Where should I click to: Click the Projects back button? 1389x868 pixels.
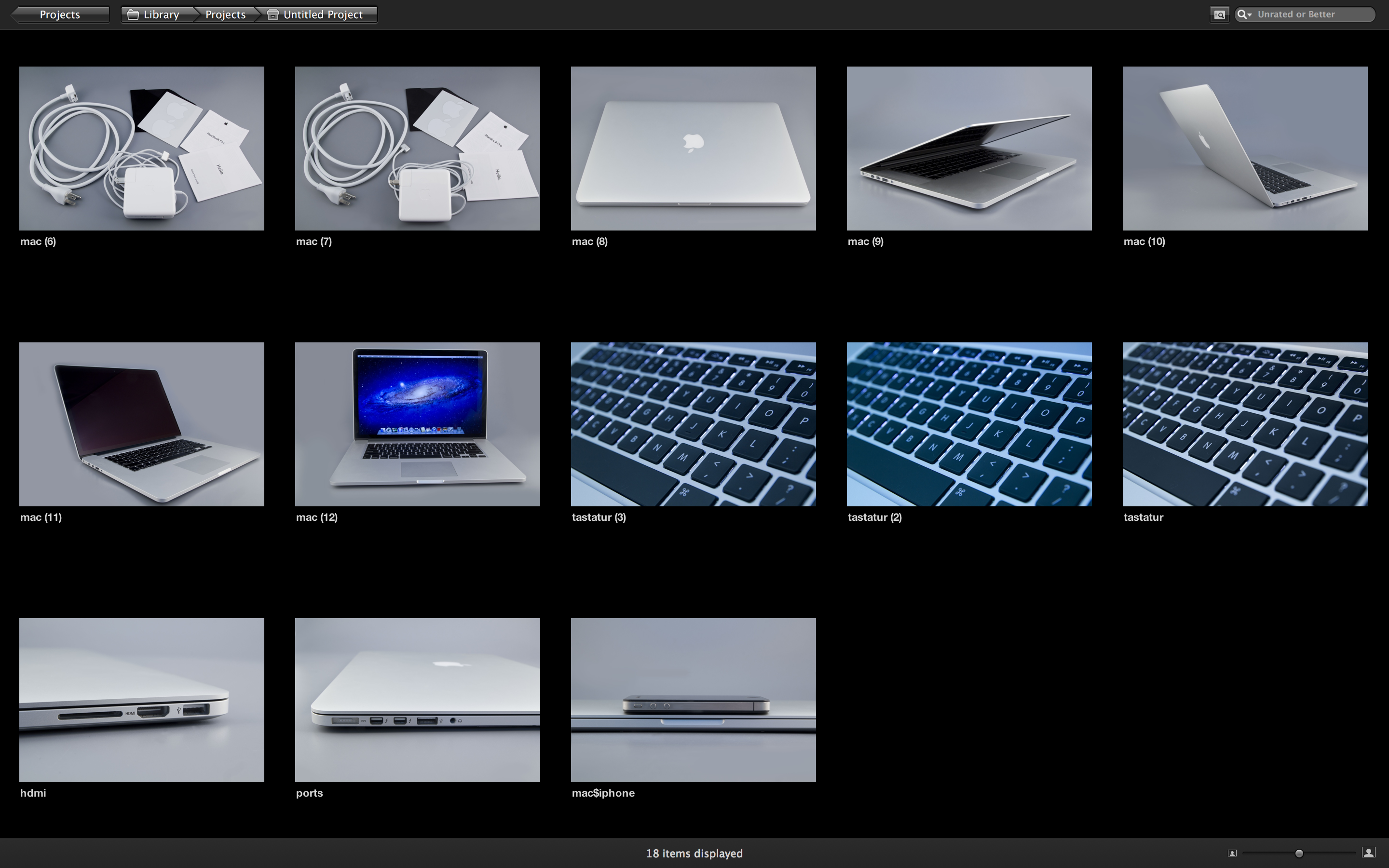click(60, 14)
